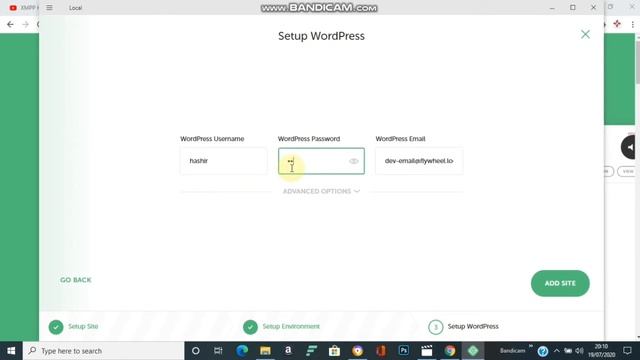Screen dimensions: 640x360
Task: Open the Windows notification center
Action: [x=627, y=351]
